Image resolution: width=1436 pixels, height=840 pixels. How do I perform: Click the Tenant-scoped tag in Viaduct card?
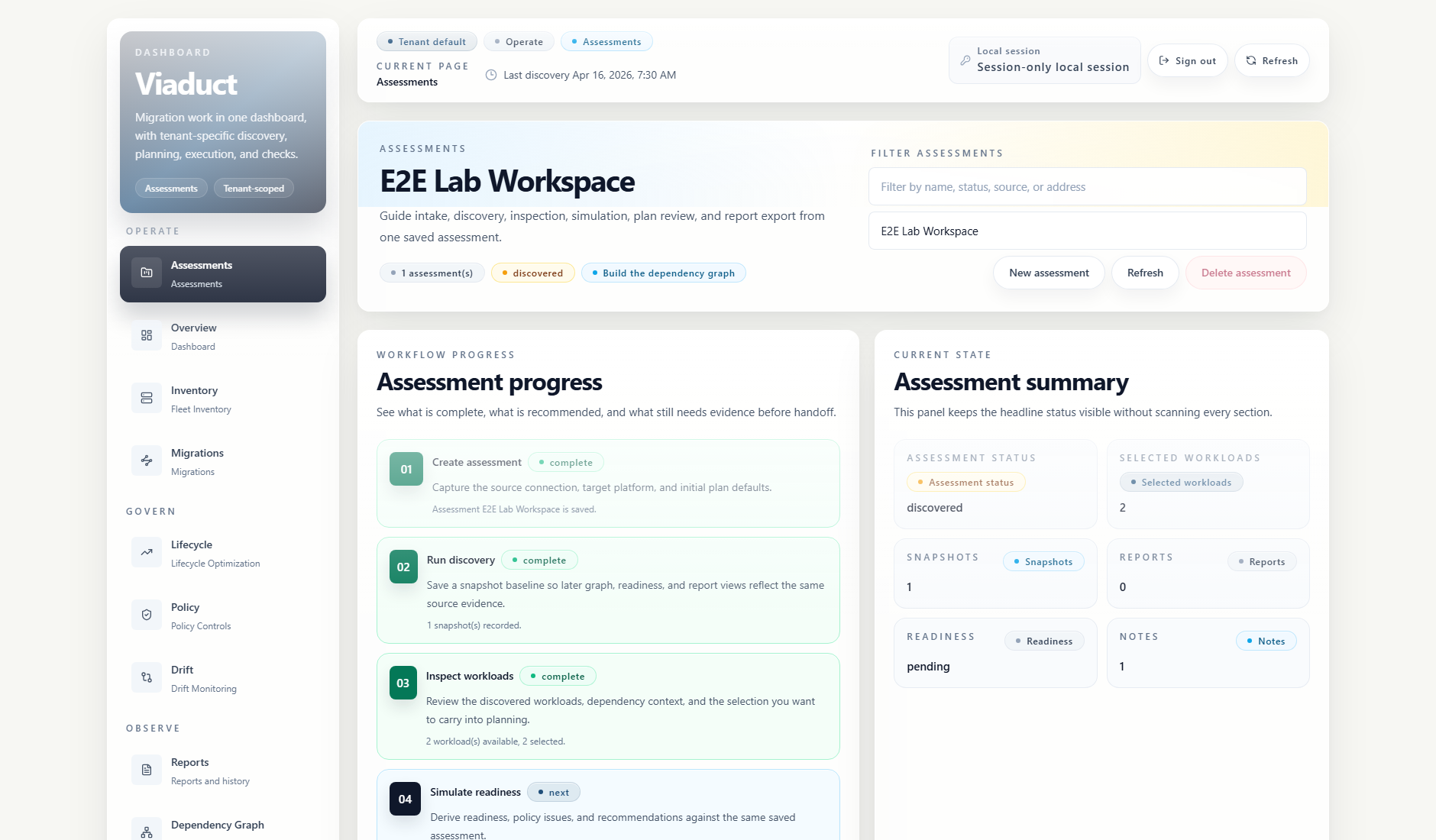coord(254,188)
